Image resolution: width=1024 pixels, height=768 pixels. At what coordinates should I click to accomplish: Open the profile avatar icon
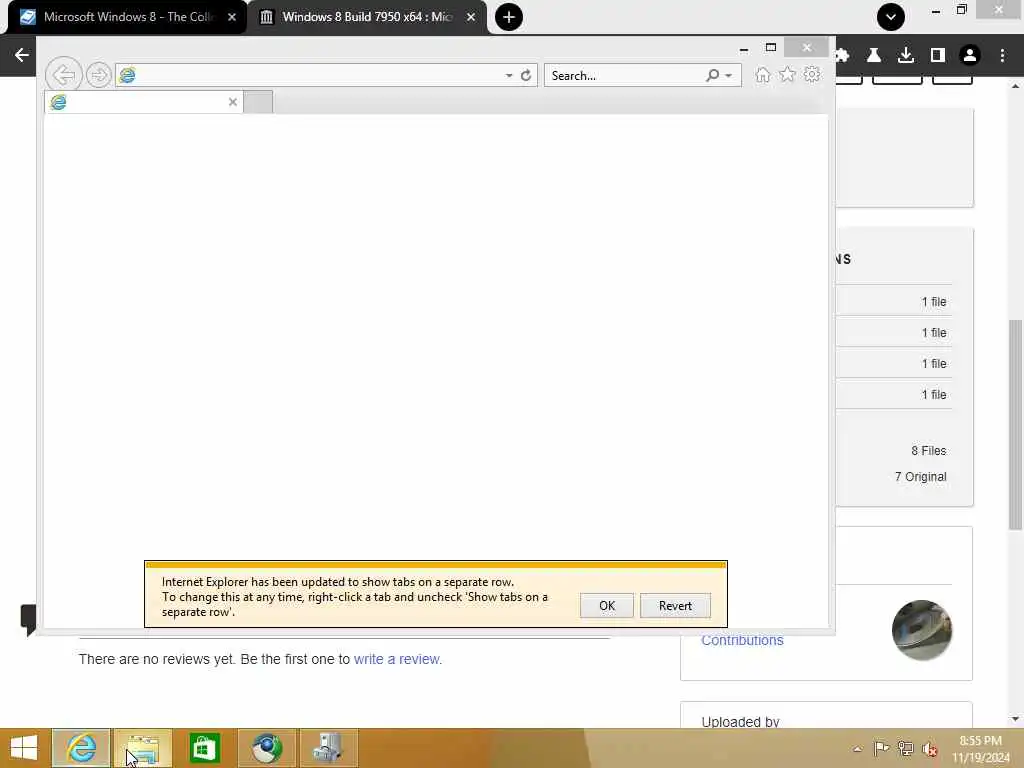click(970, 55)
